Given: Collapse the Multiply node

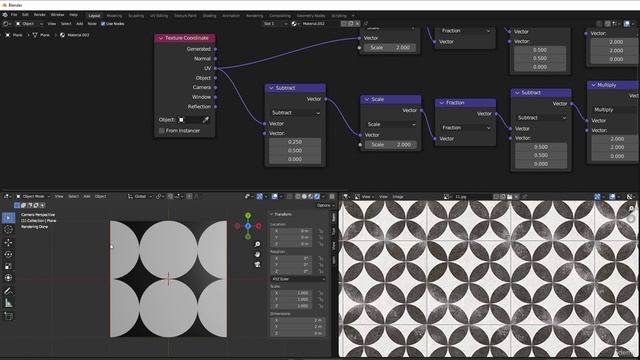Looking at the screenshot, I should click(594, 85).
